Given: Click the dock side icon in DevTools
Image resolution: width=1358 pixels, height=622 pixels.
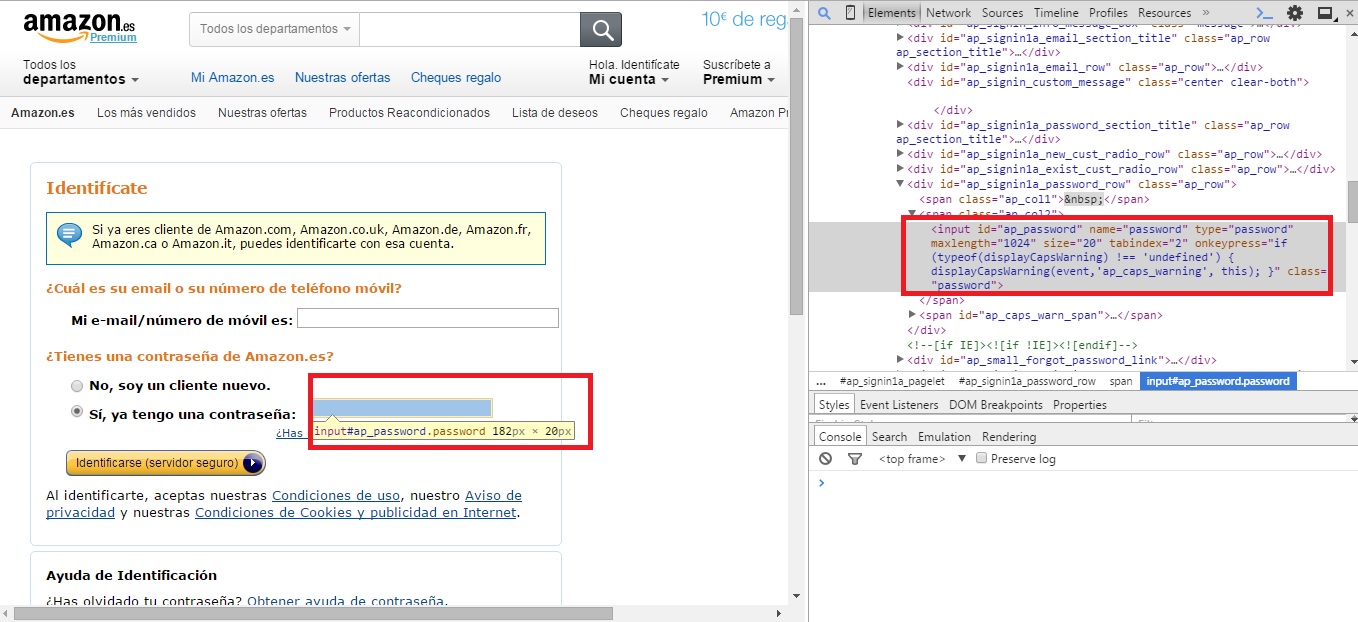Looking at the screenshot, I should [x=1325, y=13].
